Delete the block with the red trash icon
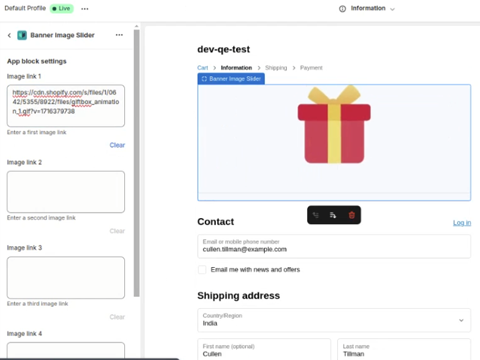The image size is (480, 360). 351,215
